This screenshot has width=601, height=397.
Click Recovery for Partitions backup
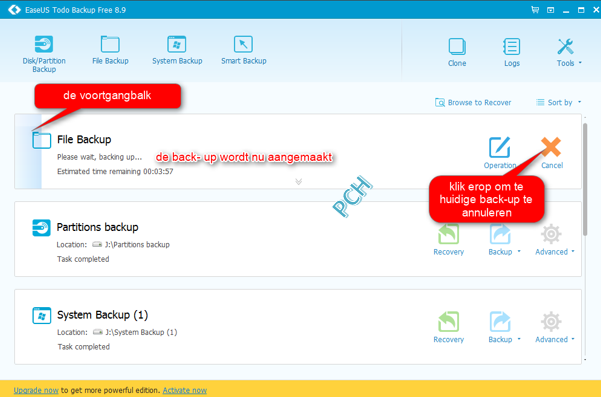coord(448,240)
